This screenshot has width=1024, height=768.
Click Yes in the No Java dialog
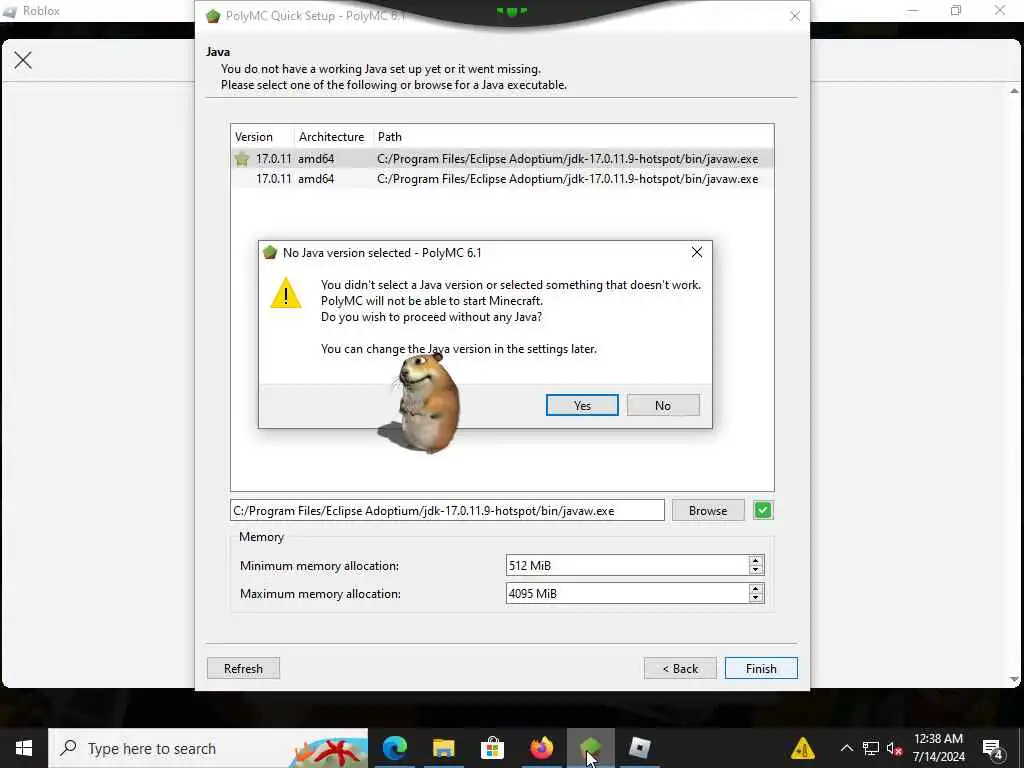point(582,405)
